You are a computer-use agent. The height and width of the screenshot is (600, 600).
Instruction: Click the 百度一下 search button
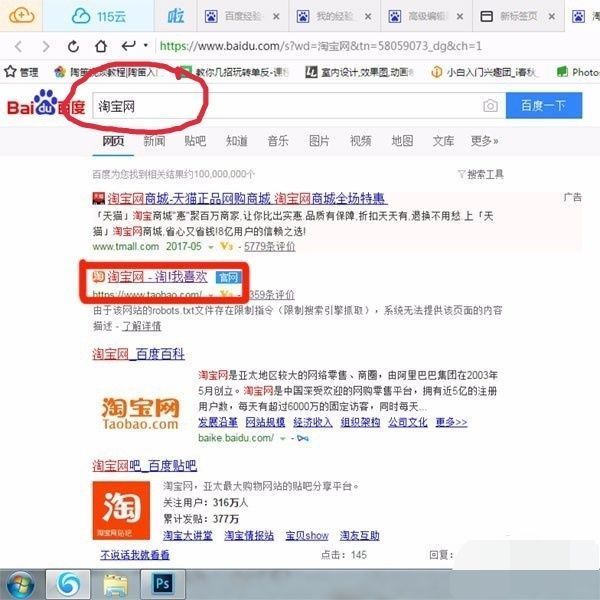pos(544,105)
